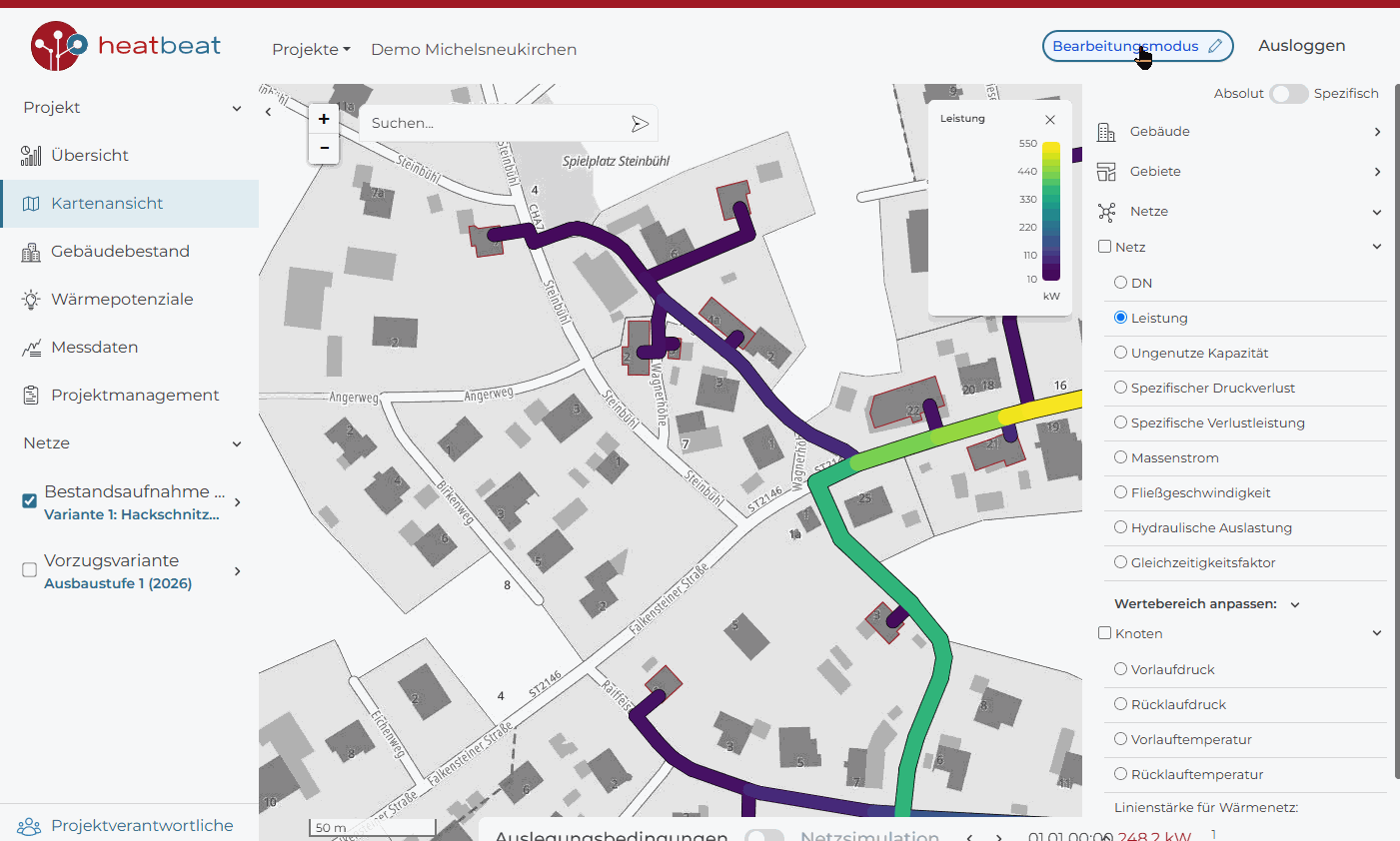Select the Massenstrom radio button
The width and height of the screenshot is (1400, 841).
pyautogui.click(x=1120, y=457)
